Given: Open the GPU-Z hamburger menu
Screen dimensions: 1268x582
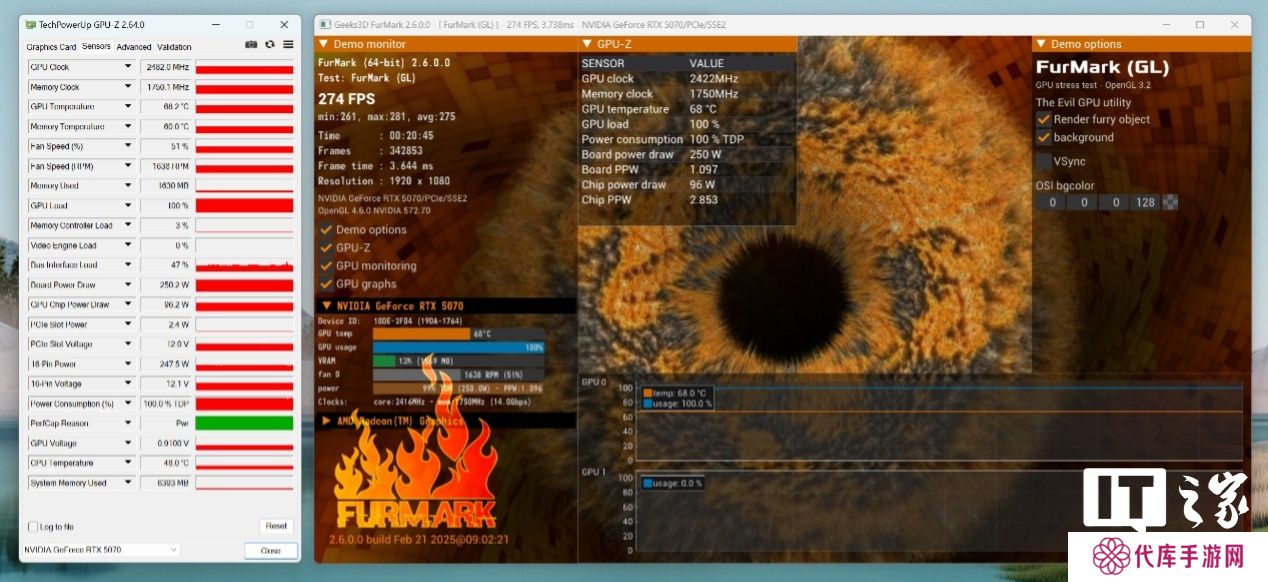Looking at the screenshot, I should pos(288,45).
